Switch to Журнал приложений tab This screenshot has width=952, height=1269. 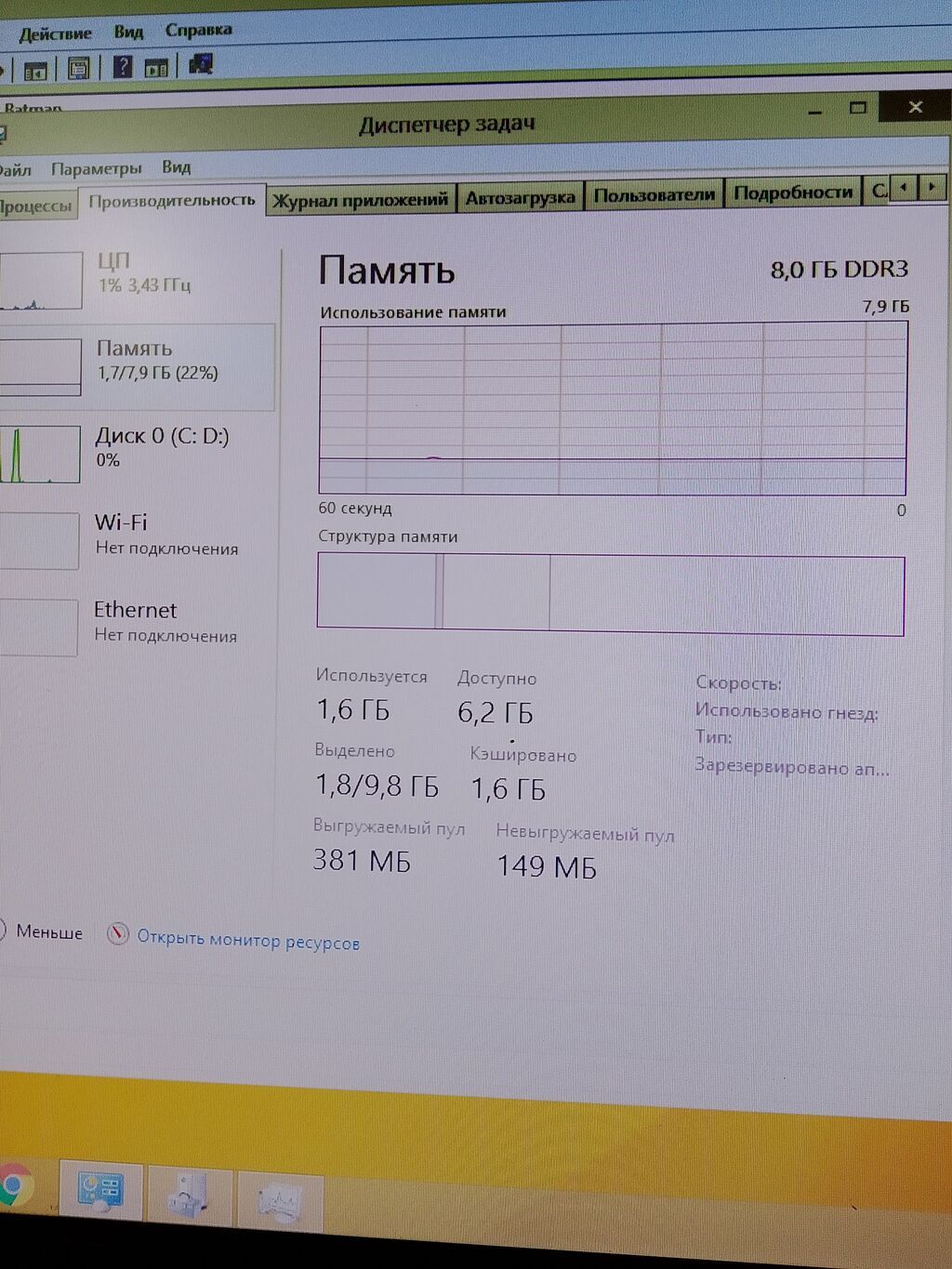click(x=361, y=199)
